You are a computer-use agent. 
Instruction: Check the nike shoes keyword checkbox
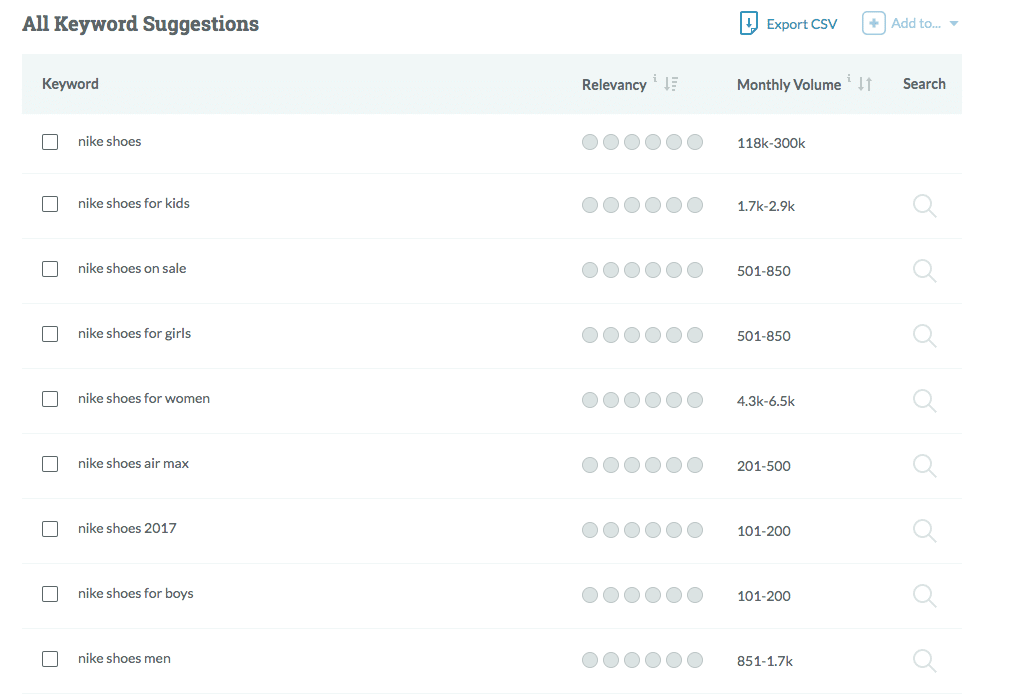pyautogui.click(x=50, y=142)
